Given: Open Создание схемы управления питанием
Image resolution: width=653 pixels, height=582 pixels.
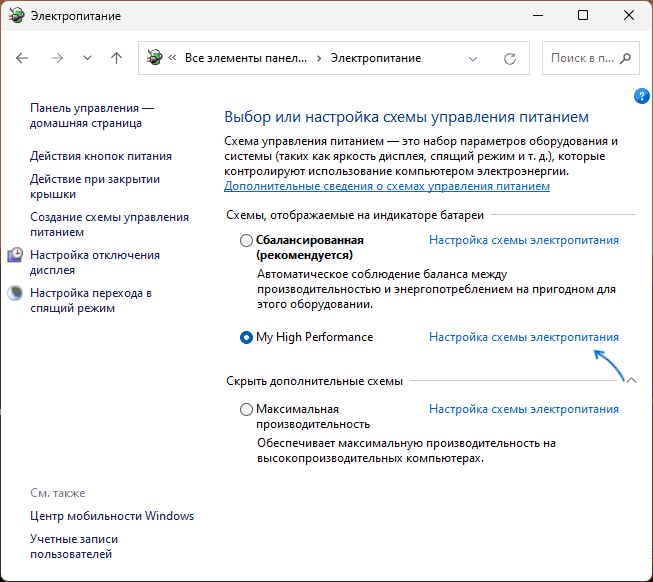Looking at the screenshot, I should tap(110, 224).
